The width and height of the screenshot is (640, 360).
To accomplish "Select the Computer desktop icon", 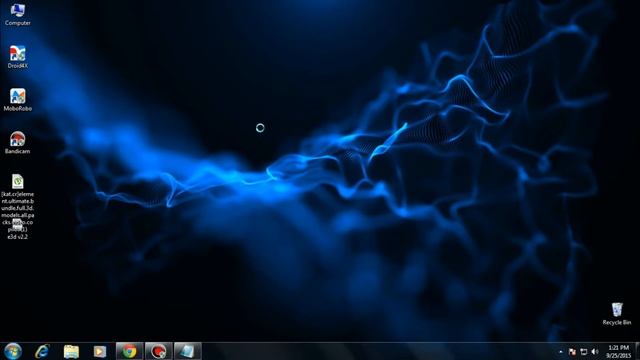I will pyautogui.click(x=18, y=14).
